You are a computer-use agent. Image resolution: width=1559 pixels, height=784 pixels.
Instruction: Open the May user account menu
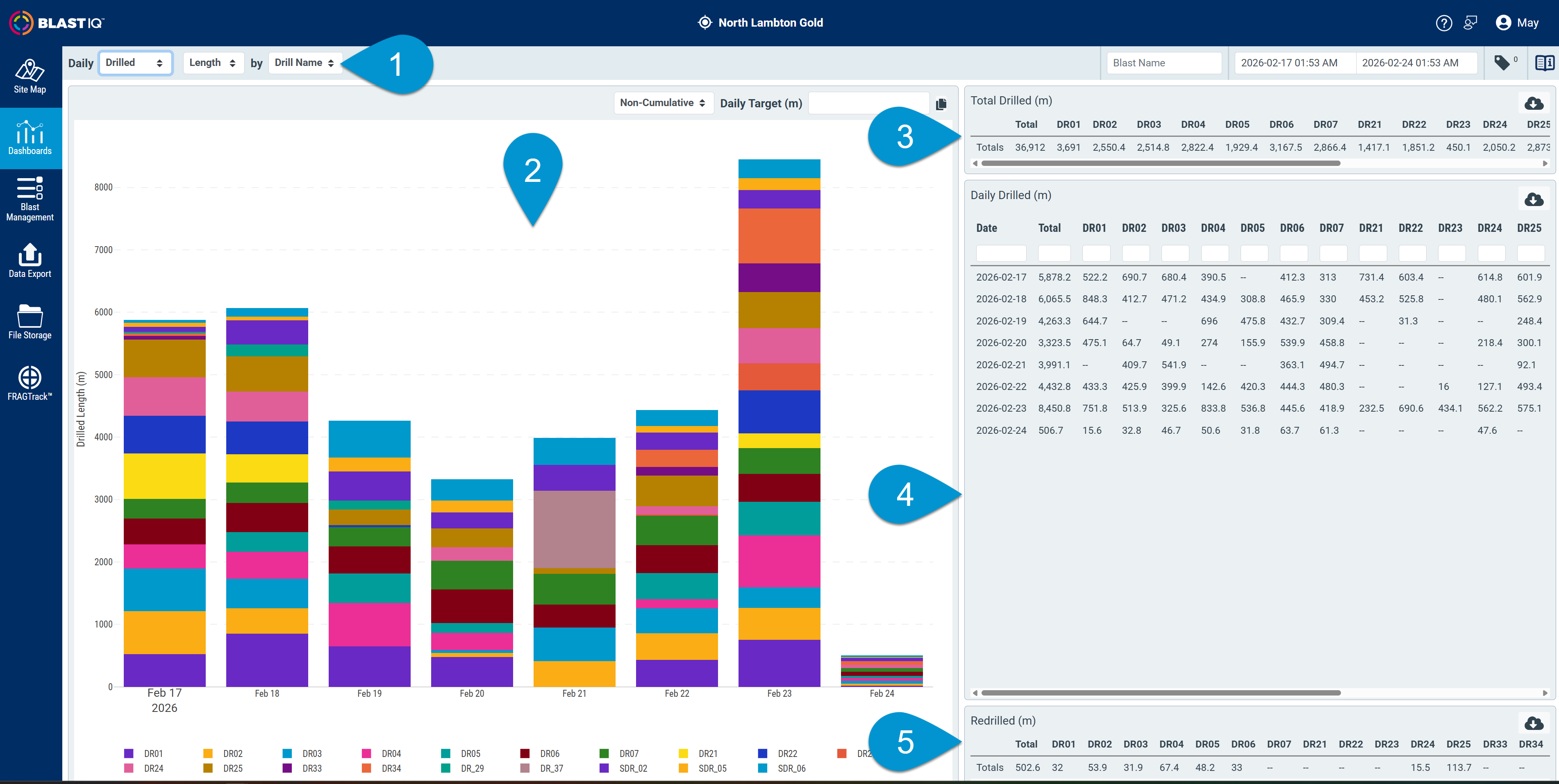pos(1517,23)
